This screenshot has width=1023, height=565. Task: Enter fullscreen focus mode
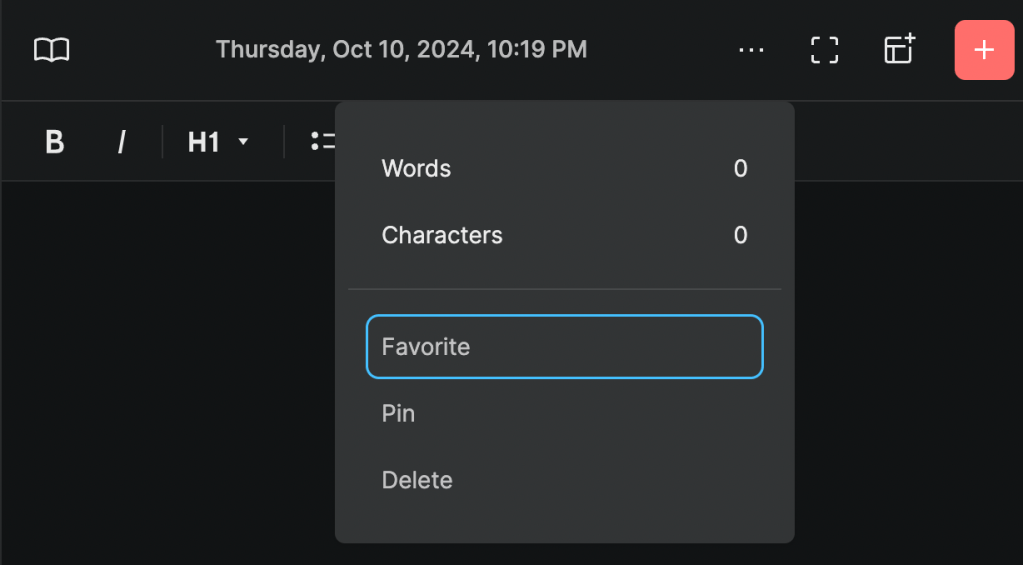tap(824, 50)
